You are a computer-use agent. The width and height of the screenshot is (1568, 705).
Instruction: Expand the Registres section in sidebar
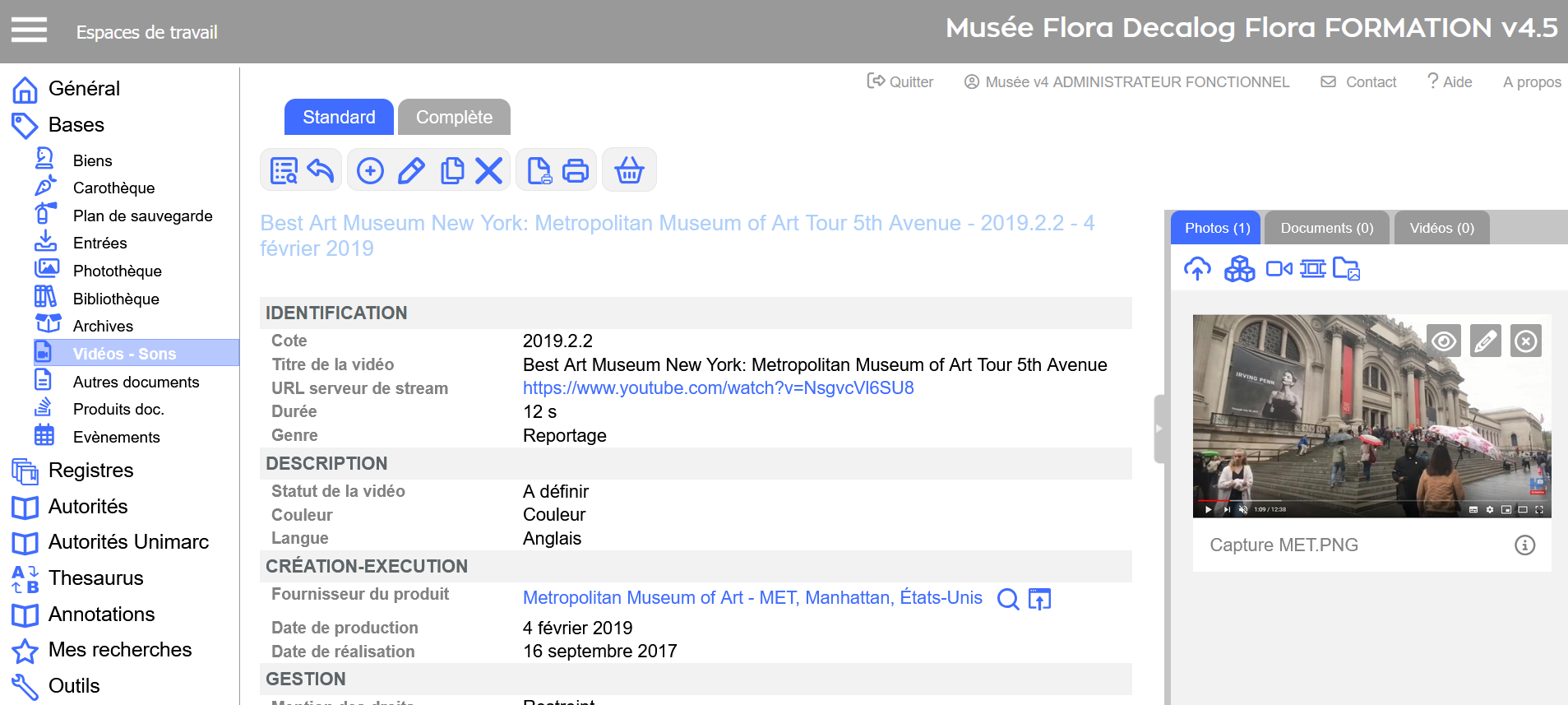coord(90,471)
